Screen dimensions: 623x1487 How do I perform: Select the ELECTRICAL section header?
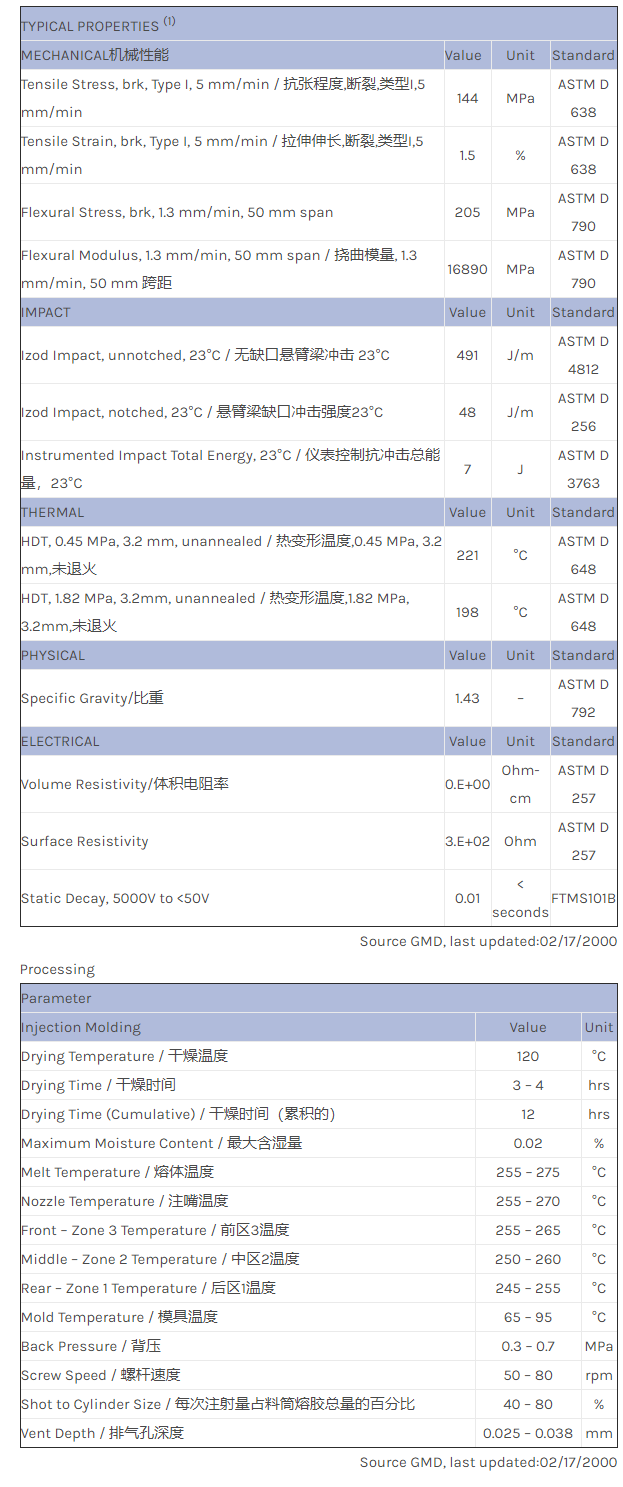click(60, 741)
